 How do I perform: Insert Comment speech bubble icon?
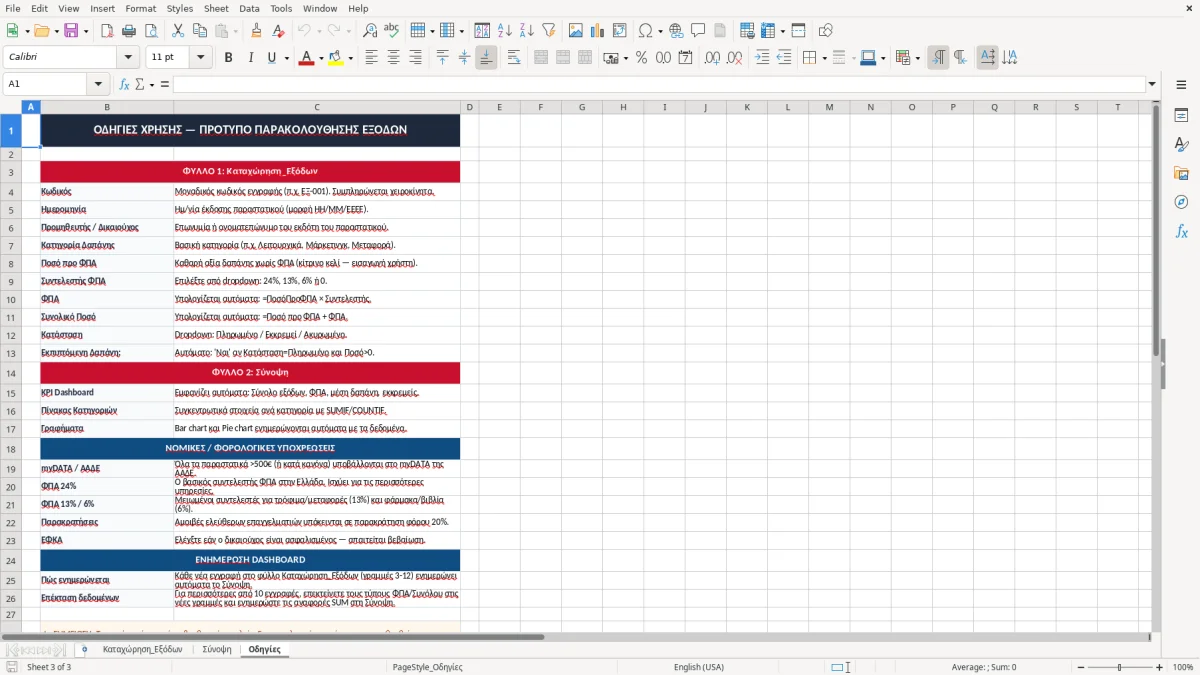coord(697,31)
